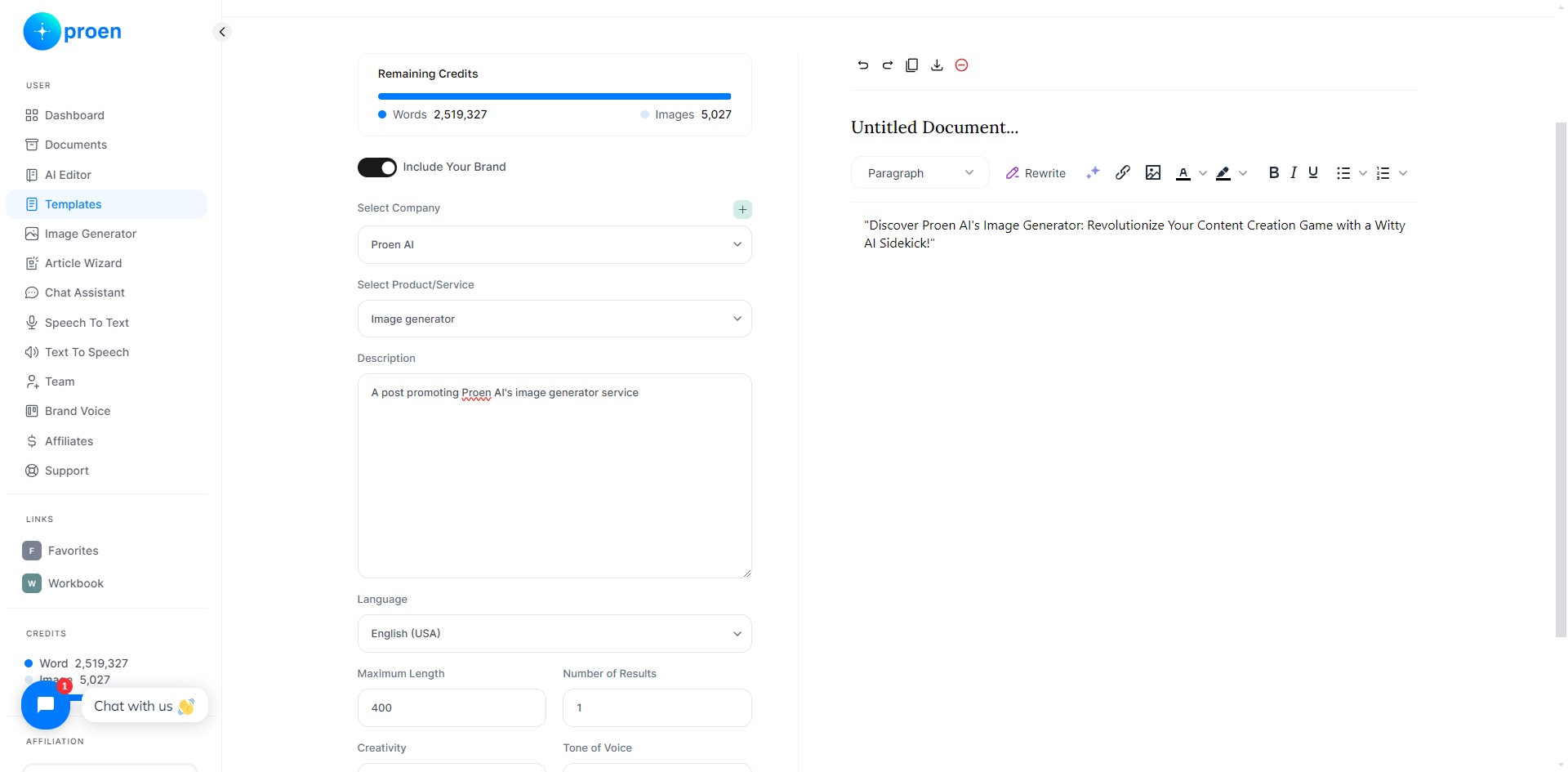Toggle Include Your Brand switch
This screenshot has height=772, width=1568.
coord(377,167)
